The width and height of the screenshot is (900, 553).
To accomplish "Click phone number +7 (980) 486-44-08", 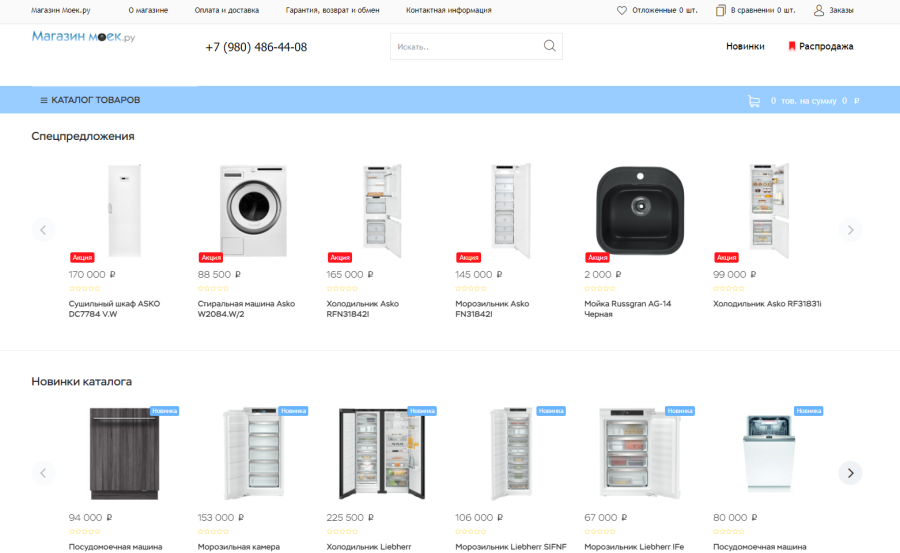I will click(256, 47).
